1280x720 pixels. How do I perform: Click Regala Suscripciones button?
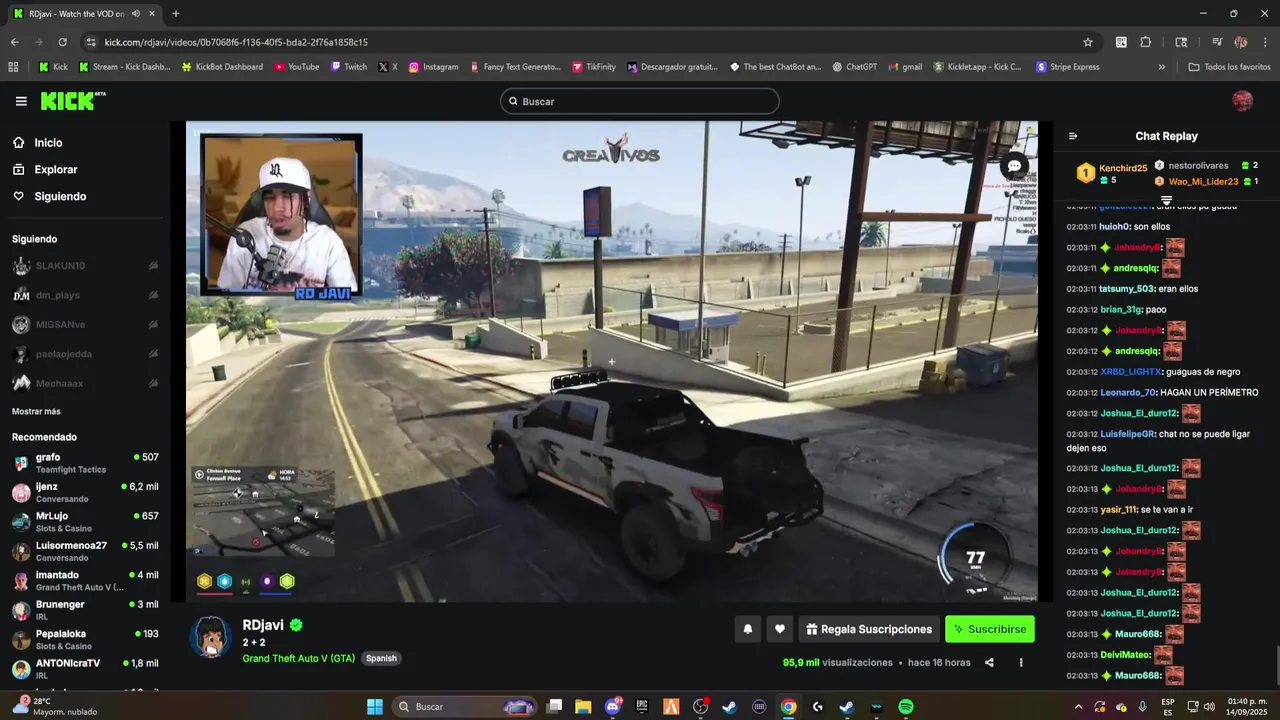(869, 629)
